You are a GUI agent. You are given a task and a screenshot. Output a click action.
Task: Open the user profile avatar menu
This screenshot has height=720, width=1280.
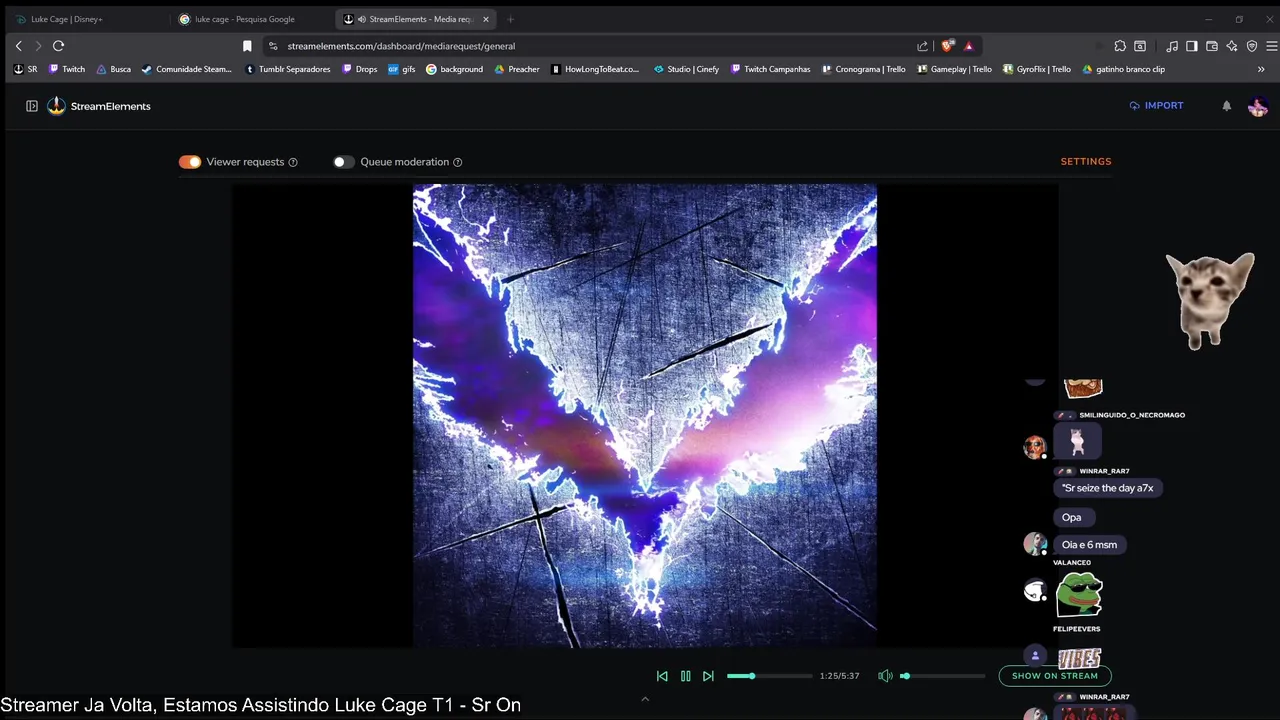click(x=1258, y=106)
